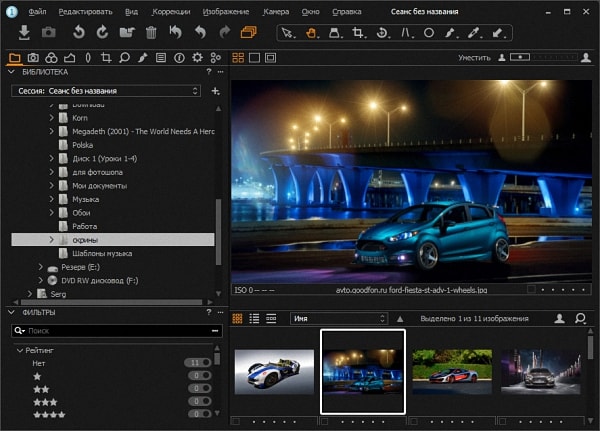Screen dimensions: 600x431
Task: Expand the Обои folder
Action: click(x=52, y=212)
